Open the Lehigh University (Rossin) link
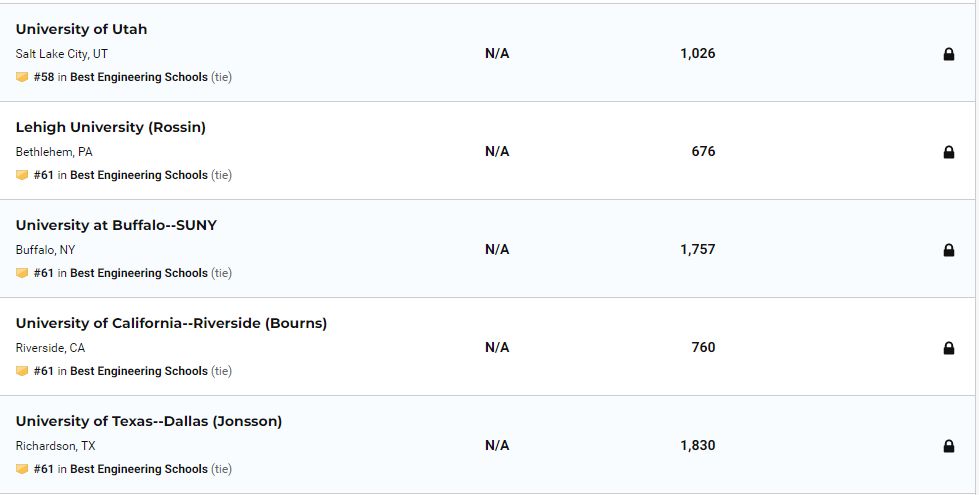The image size is (979, 495). 110,127
